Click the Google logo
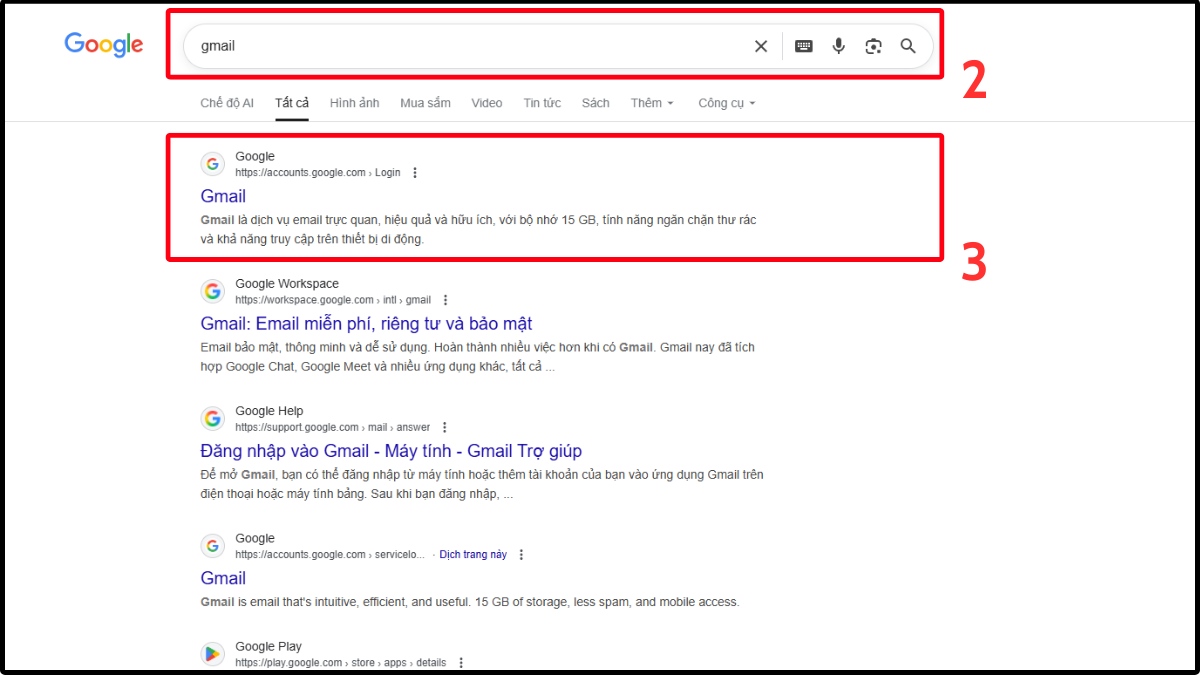Viewport: 1200px width, 675px height. [103, 44]
